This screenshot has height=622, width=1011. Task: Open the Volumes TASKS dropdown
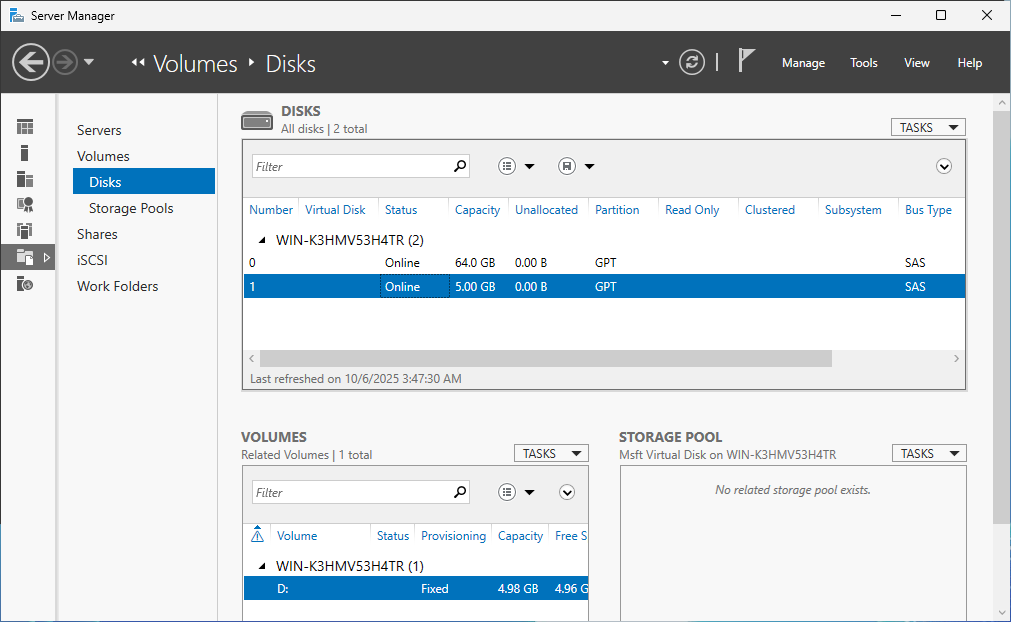pyautogui.click(x=551, y=453)
